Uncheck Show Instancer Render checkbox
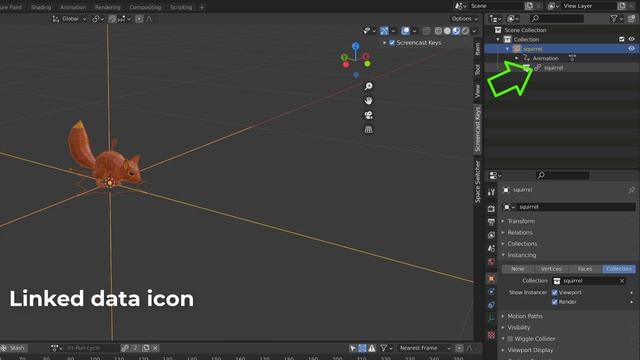Screen dimensions: 640x360 click(x=555, y=302)
